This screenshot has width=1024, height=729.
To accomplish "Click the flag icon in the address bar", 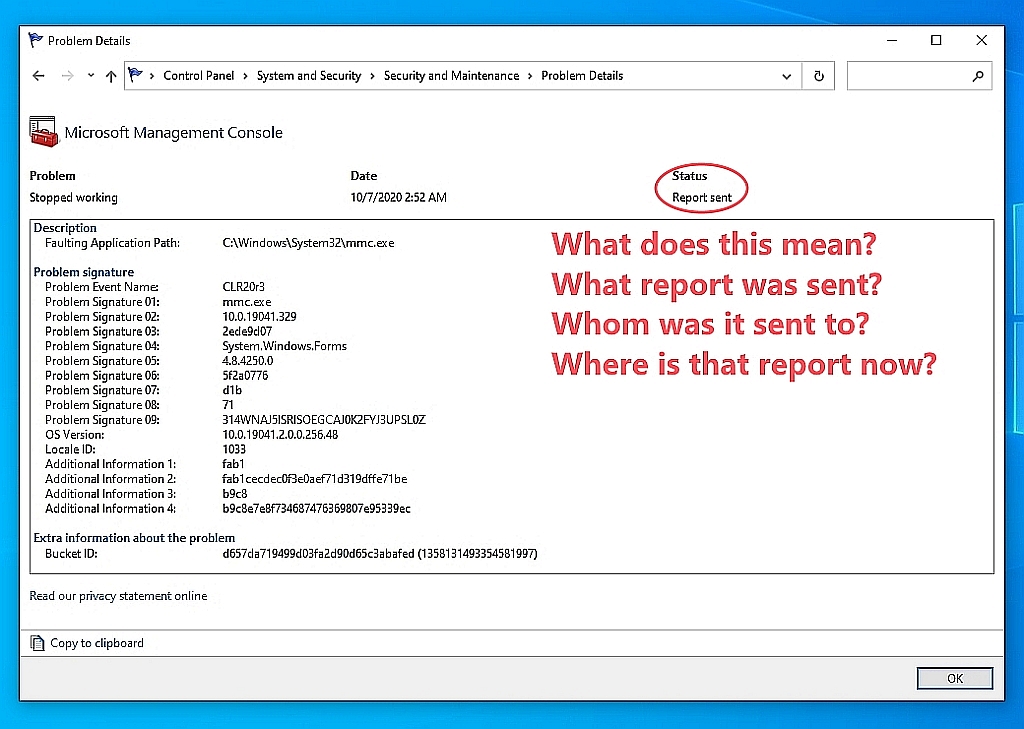I will 135,75.
